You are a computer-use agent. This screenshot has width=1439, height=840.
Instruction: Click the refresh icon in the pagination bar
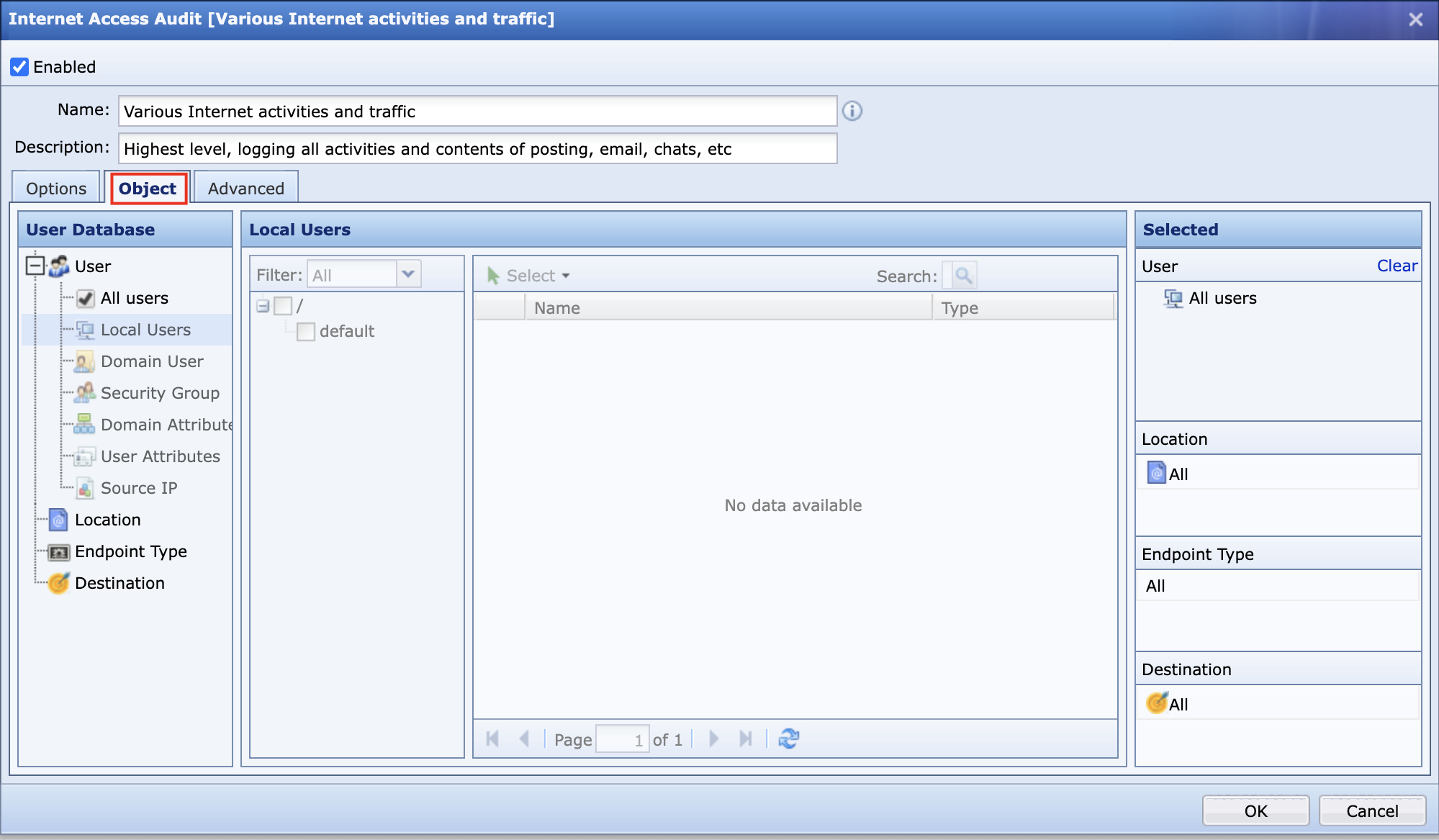[x=789, y=739]
